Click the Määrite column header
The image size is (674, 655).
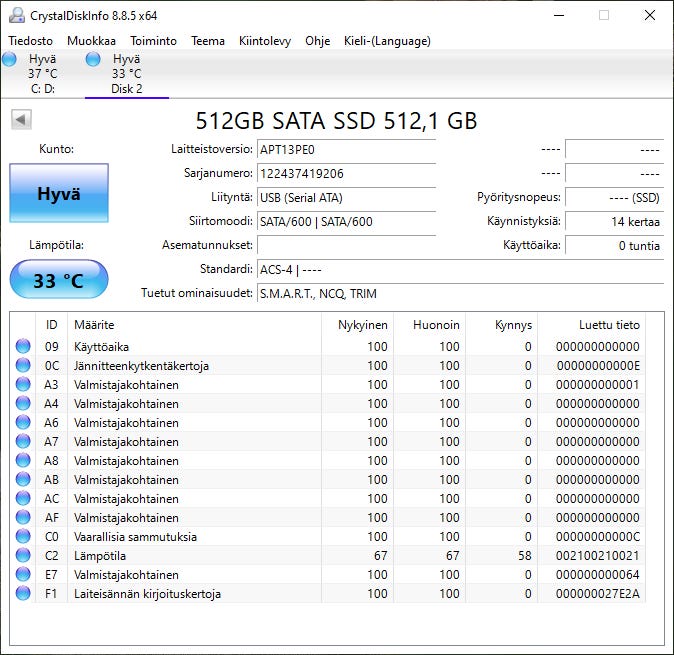tap(94, 325)
